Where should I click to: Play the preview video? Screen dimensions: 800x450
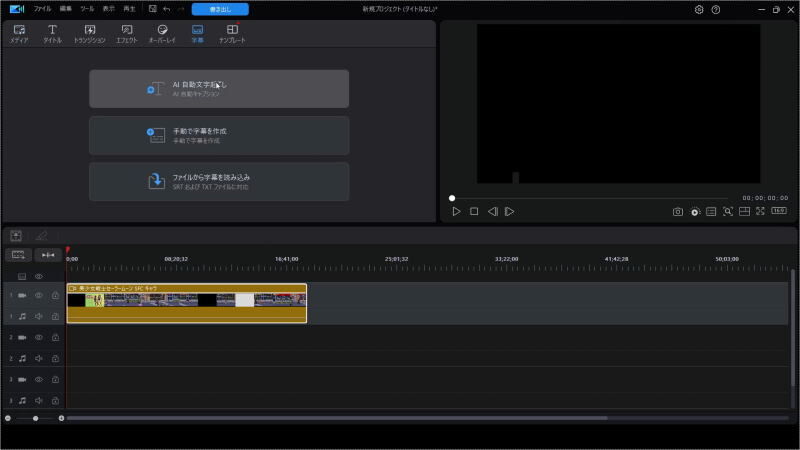click(x=457, y=211)
